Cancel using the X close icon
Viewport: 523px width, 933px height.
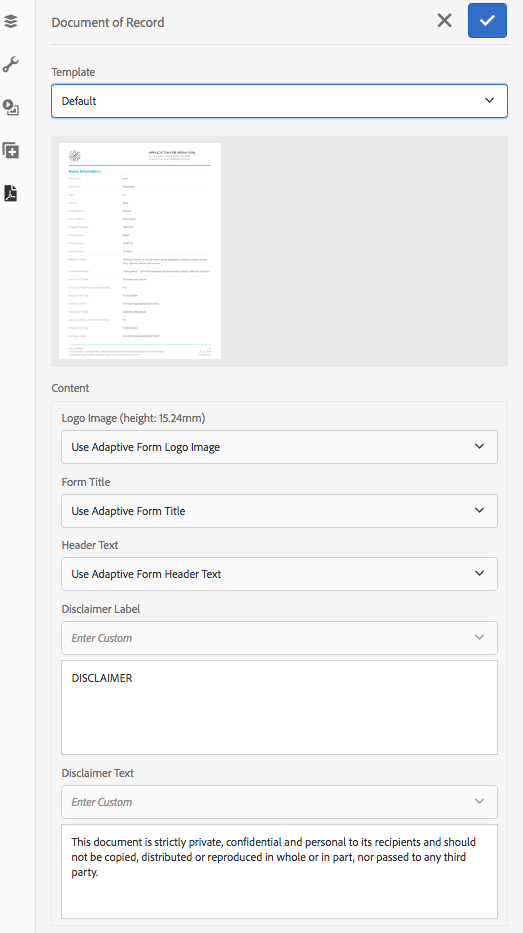tap(444, 21)
